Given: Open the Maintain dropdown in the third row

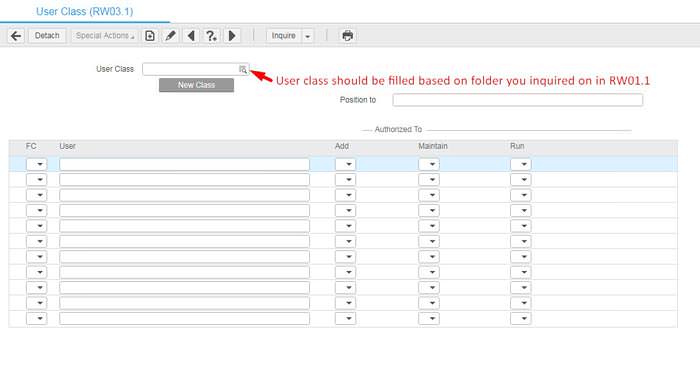Looking at the screenshot, I should (429, 195).
